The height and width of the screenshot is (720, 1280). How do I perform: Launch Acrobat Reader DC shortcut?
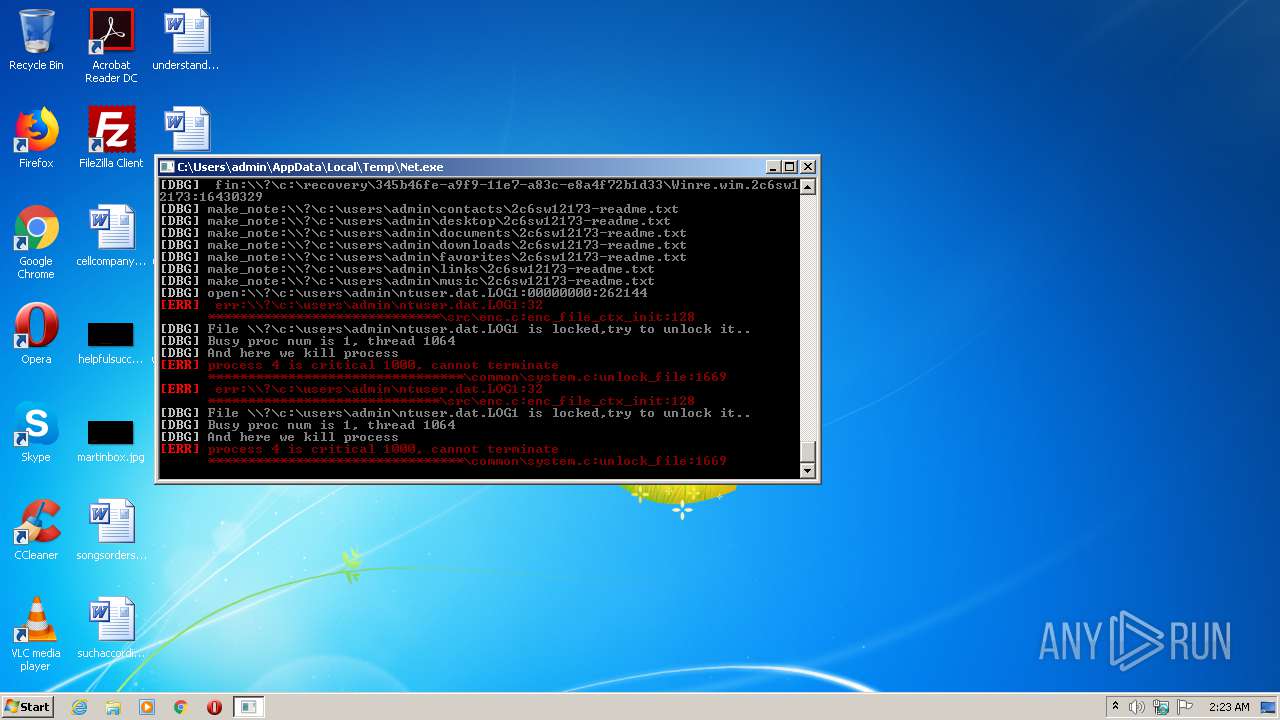coord(111,45)
